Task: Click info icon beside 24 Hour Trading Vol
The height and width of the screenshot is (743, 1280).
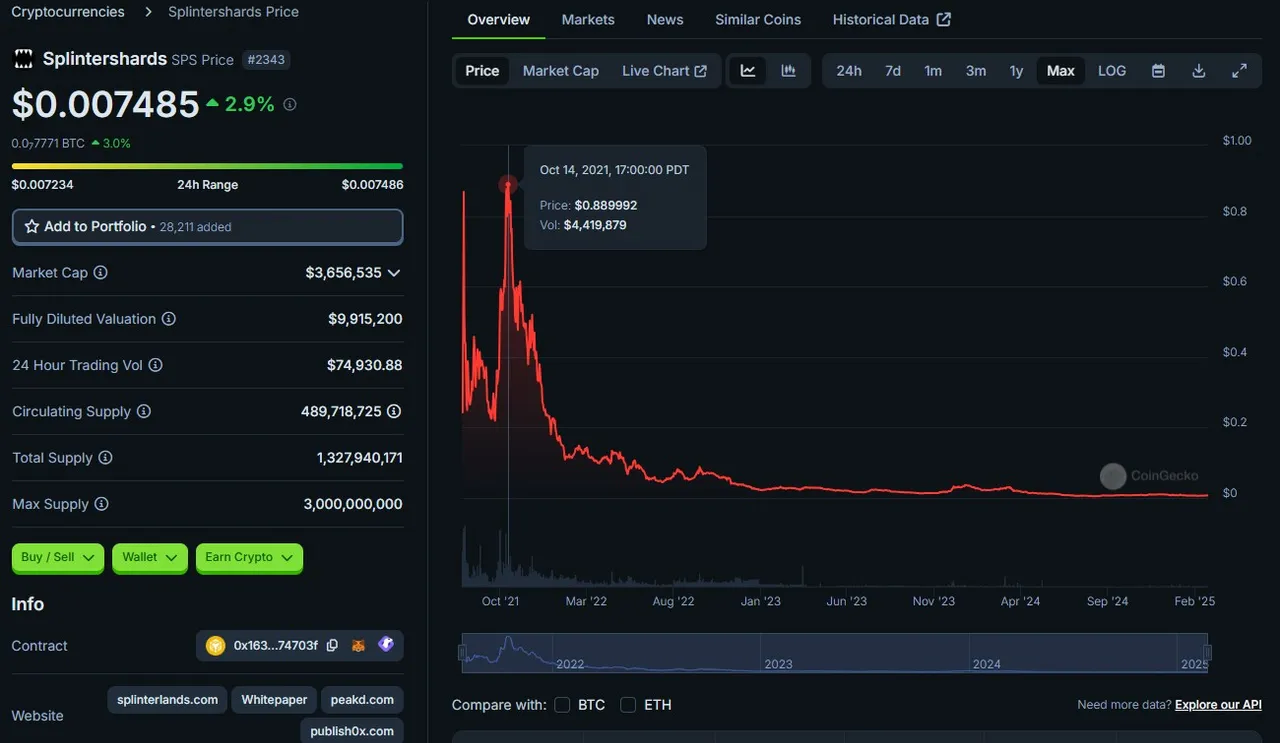Action: coord(156,365)
